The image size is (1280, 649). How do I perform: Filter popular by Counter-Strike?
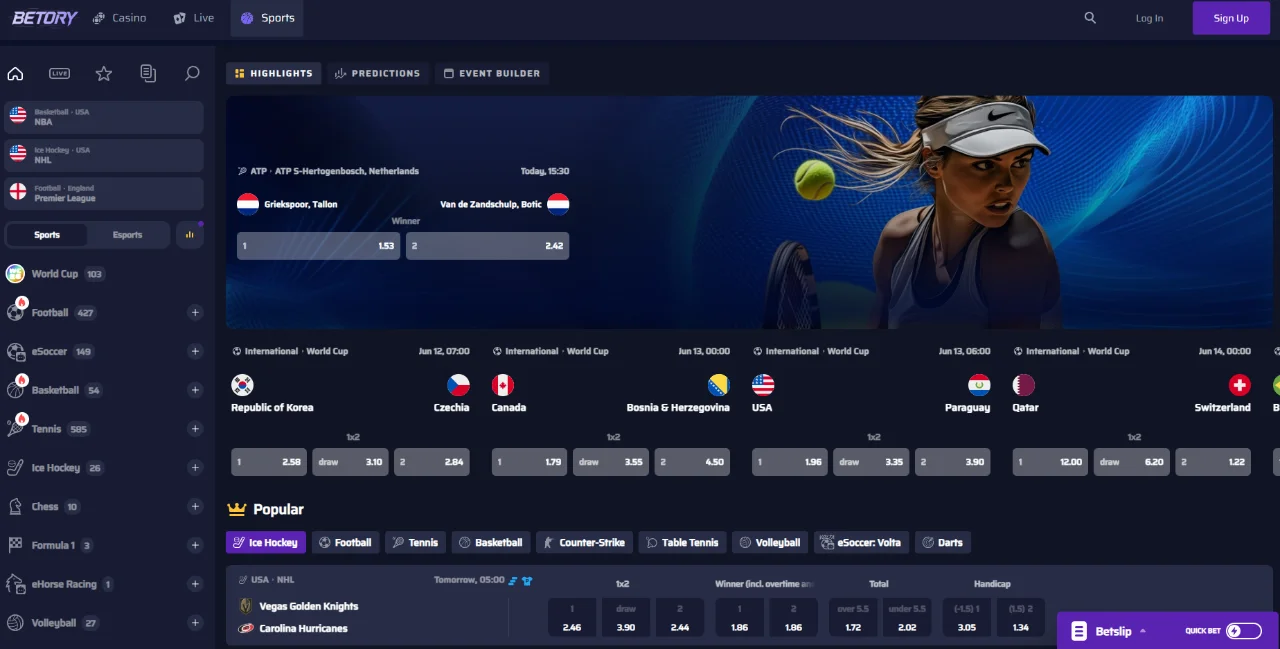click(x=584, y=542)
